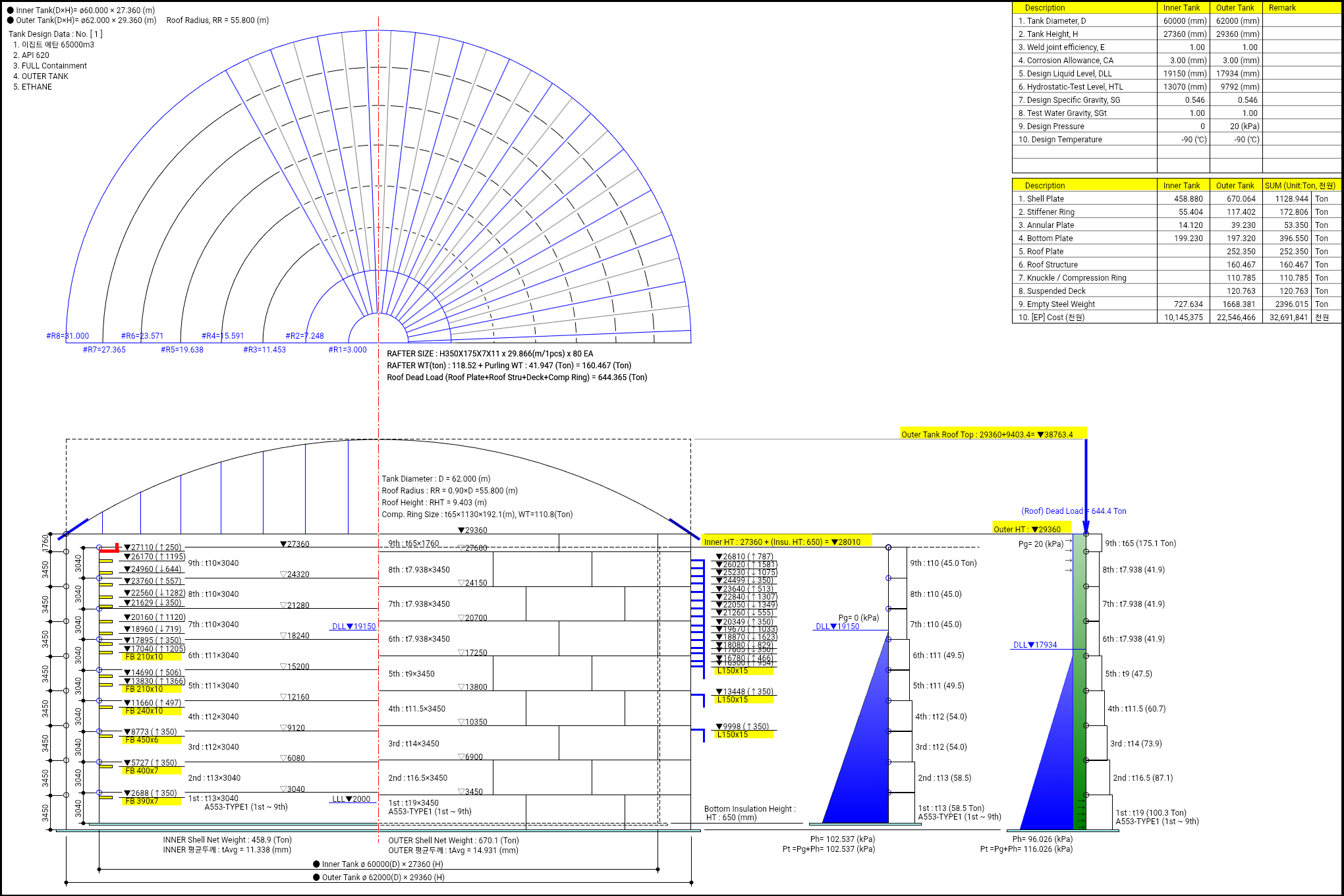Click radius label '#R4=15.591'

tap(223, 336)
